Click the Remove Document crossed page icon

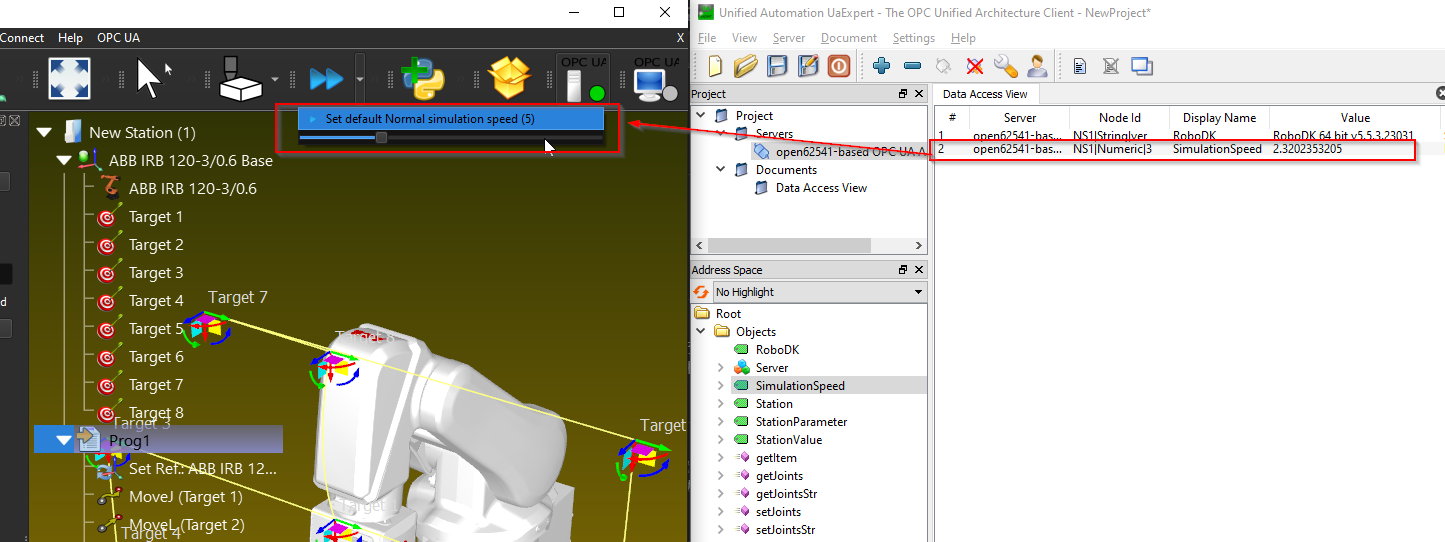(x=1111, y=67)
